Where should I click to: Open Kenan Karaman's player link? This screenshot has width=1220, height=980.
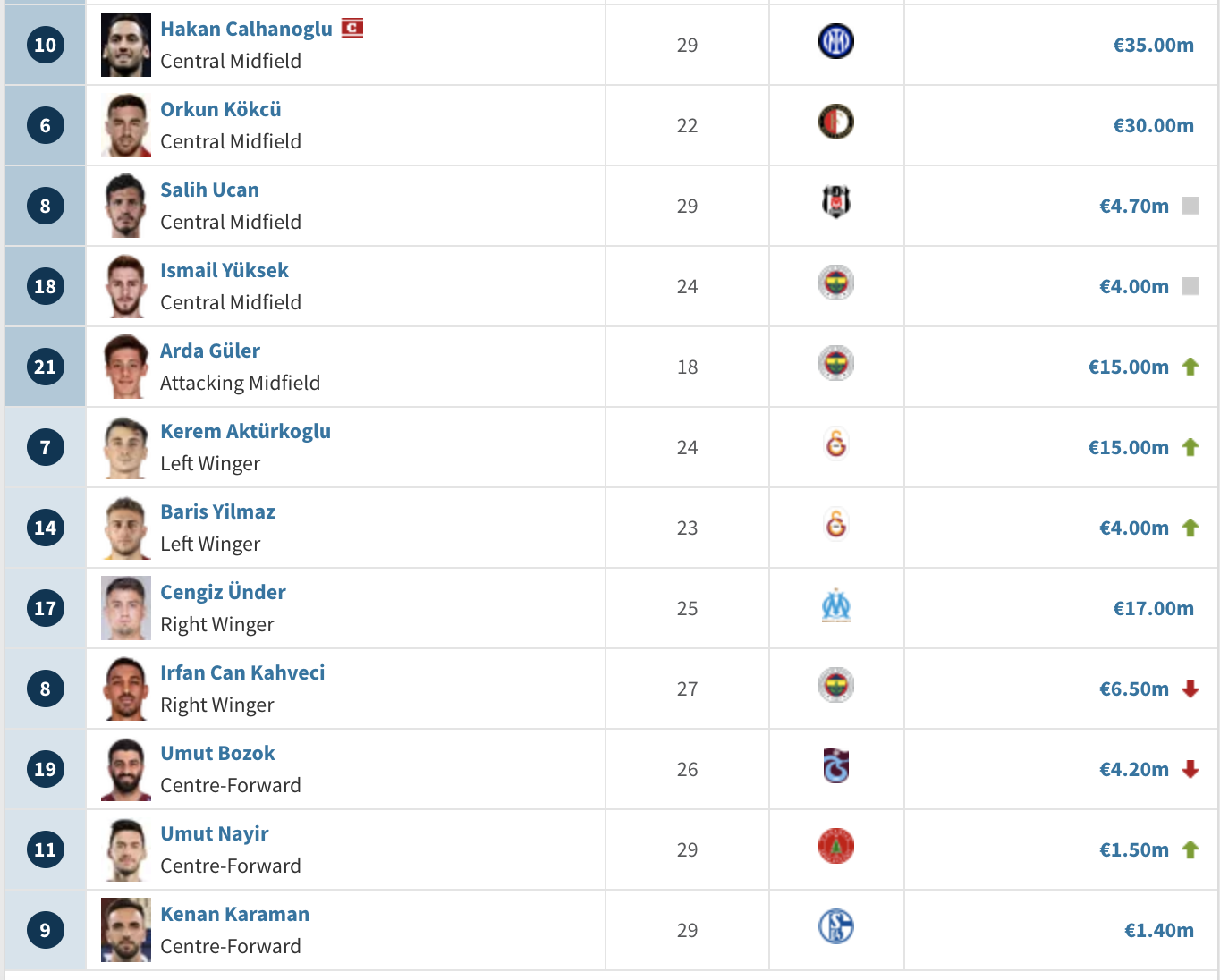[234, 914]
